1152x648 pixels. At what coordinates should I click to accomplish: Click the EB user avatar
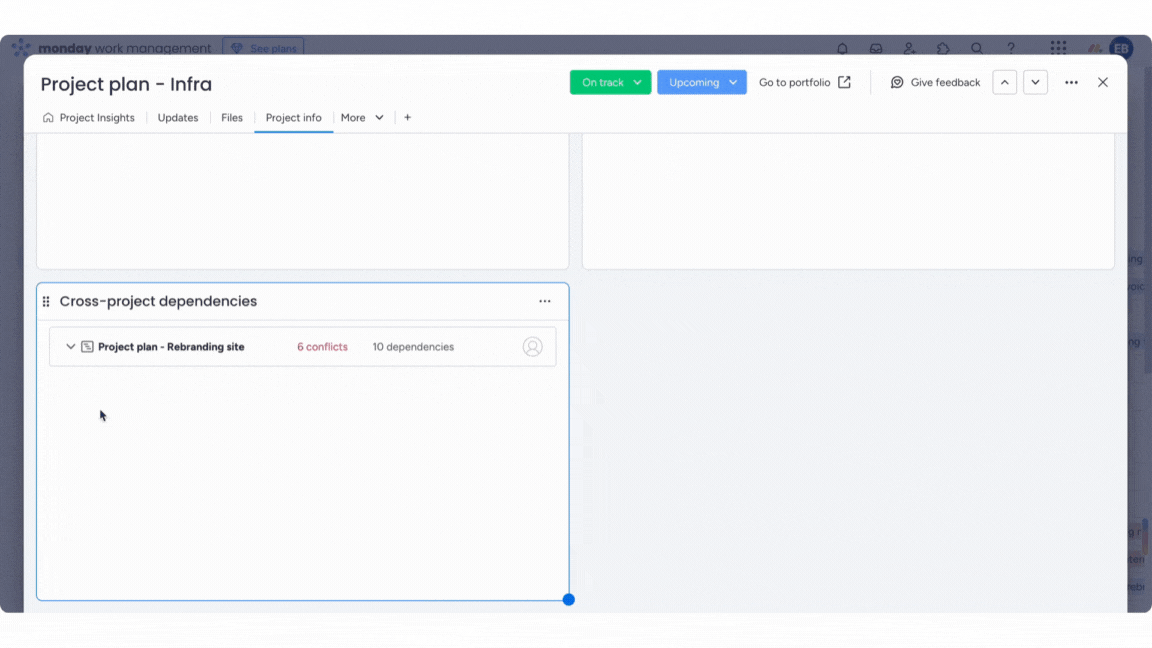[x=1121, y=48]
